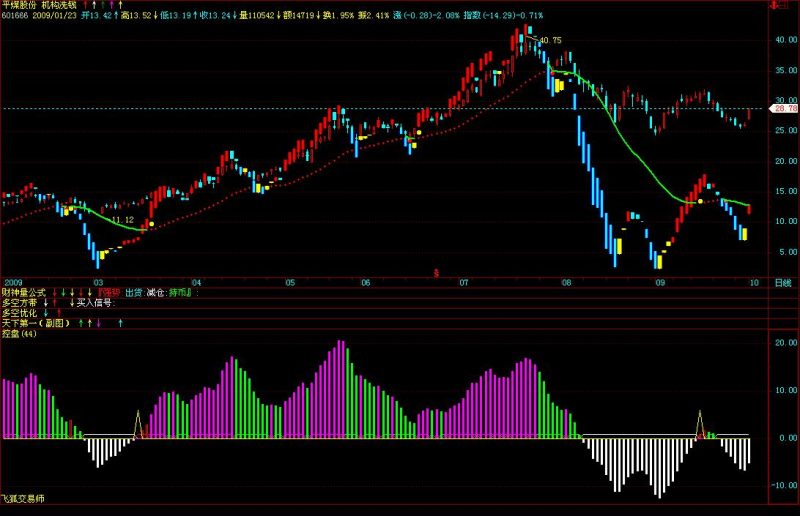Viewport: 800px width, 516px height.
Task: Click the magenta down arrow in the 天下第一 row
Action: (x=99, y=323)
